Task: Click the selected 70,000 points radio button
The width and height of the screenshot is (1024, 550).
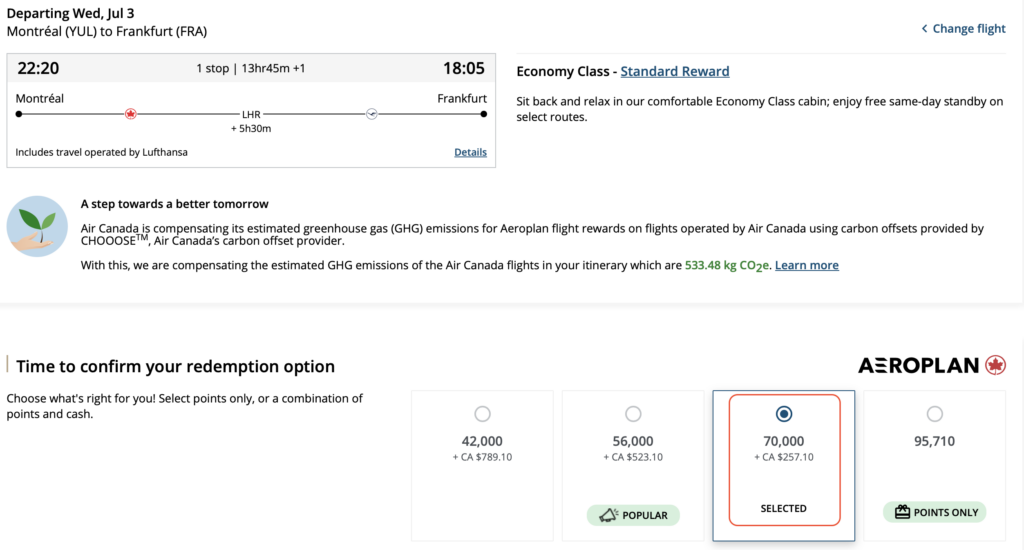Action: (x=784, y=414)
